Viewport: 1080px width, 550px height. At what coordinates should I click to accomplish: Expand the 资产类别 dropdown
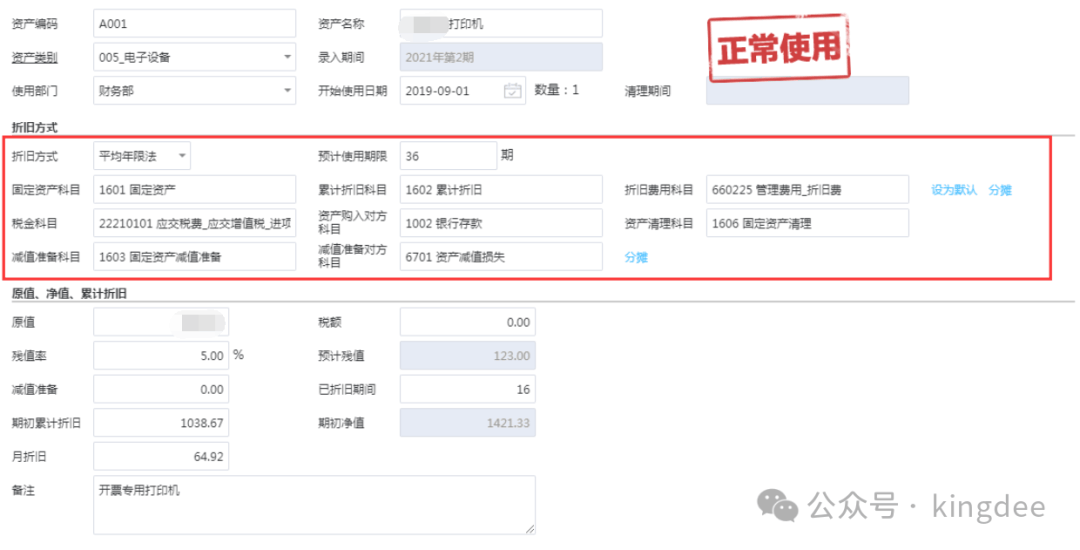(x=287, y=57)
